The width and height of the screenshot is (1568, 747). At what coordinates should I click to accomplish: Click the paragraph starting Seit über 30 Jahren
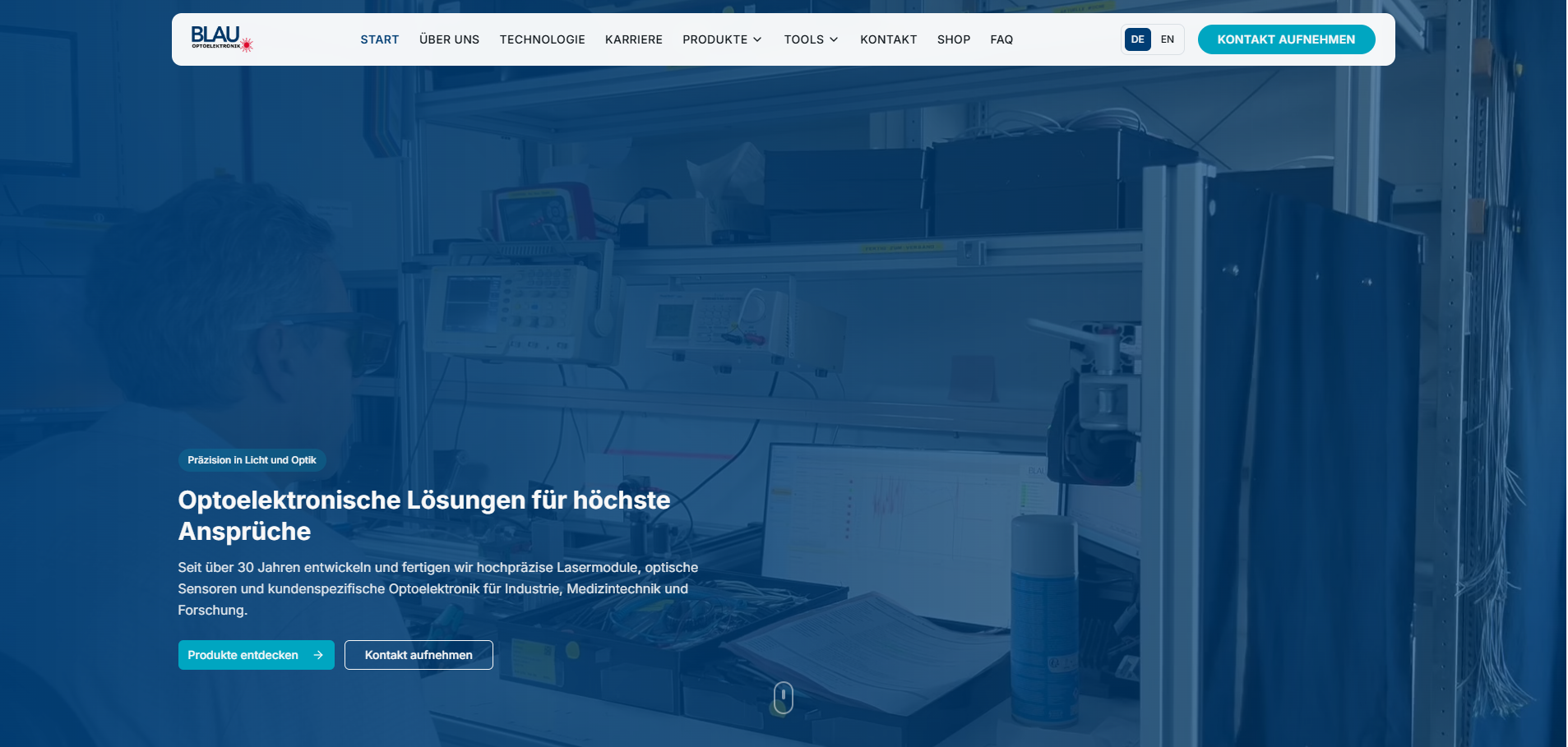pyautogui.click(x=438, y=588)
